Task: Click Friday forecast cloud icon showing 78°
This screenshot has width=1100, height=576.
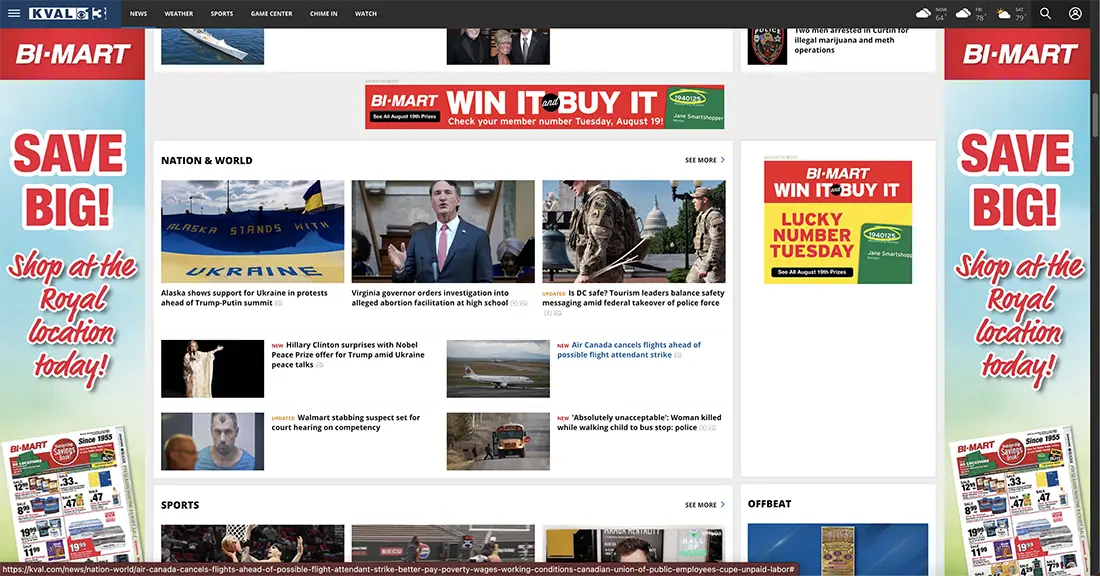Action: pos(964,13)
